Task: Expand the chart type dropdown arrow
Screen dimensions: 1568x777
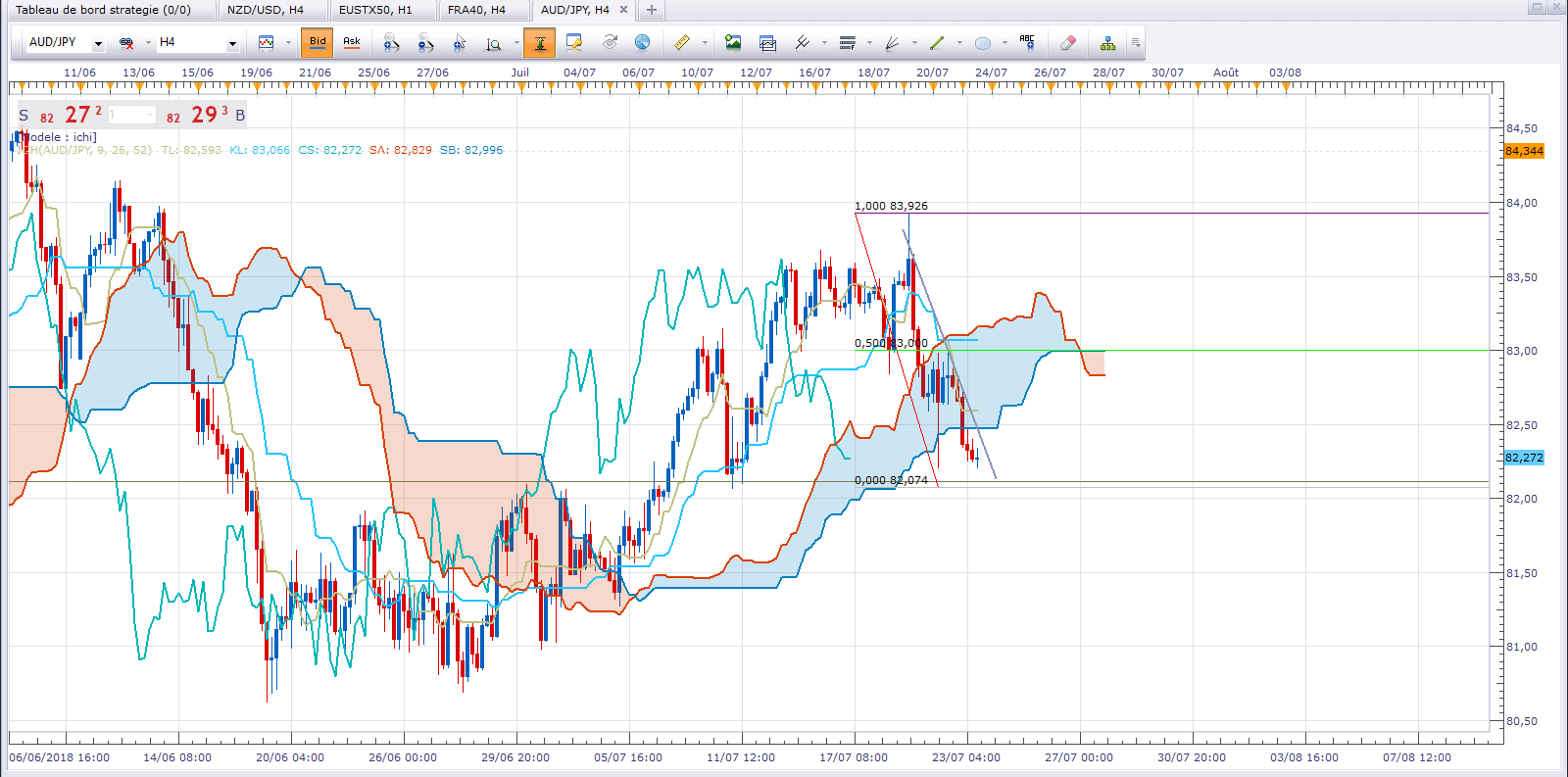Action: pos(288,43)
